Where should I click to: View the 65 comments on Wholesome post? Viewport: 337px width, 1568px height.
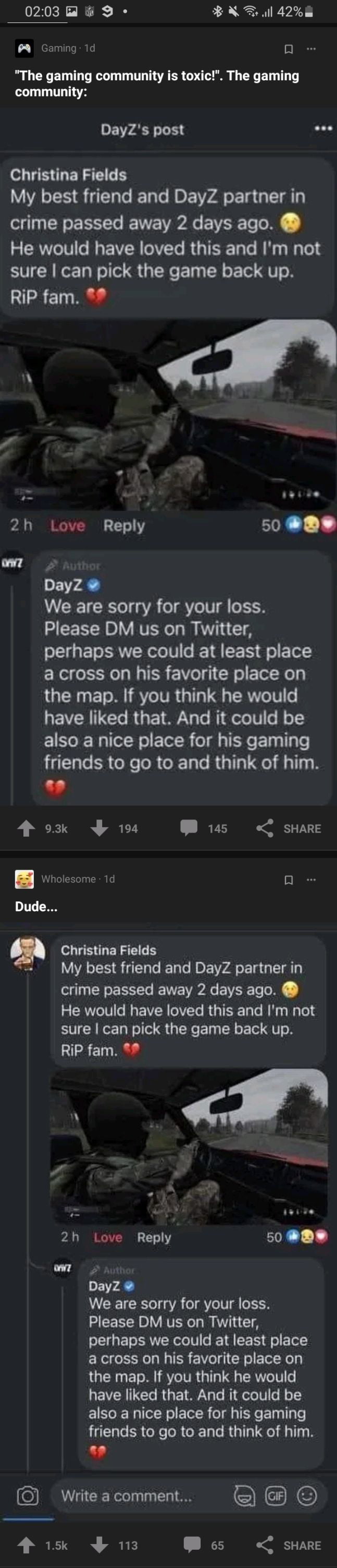192,1545
